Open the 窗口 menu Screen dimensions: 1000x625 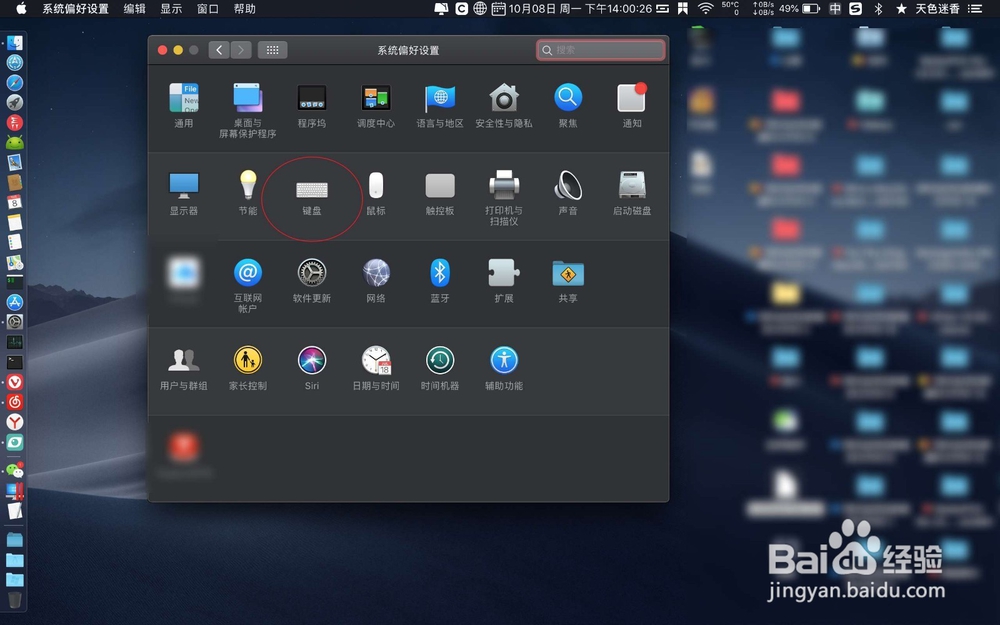click(208, 8)
